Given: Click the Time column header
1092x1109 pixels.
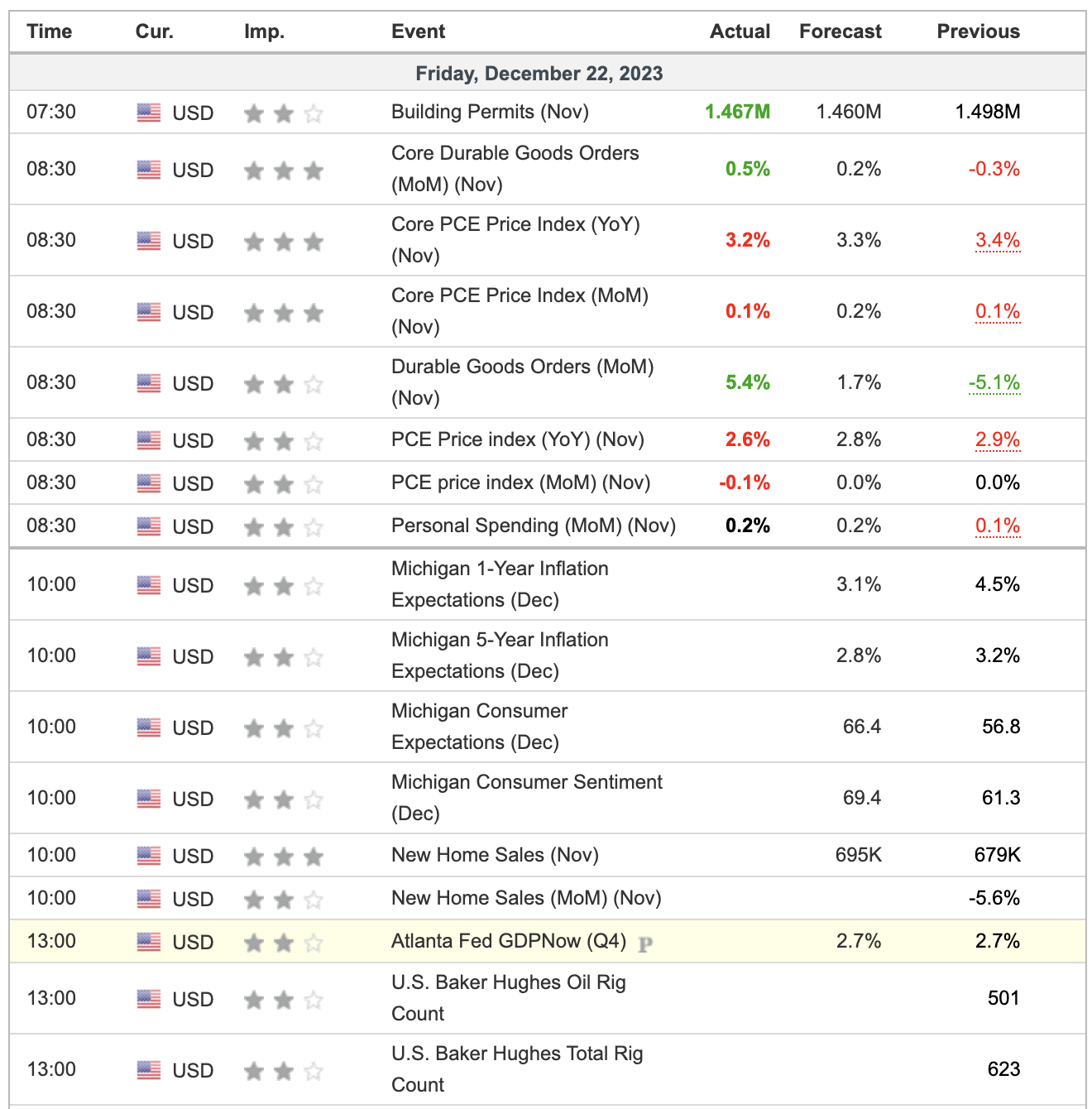Looking at the screenshot, I should point(49,31).
